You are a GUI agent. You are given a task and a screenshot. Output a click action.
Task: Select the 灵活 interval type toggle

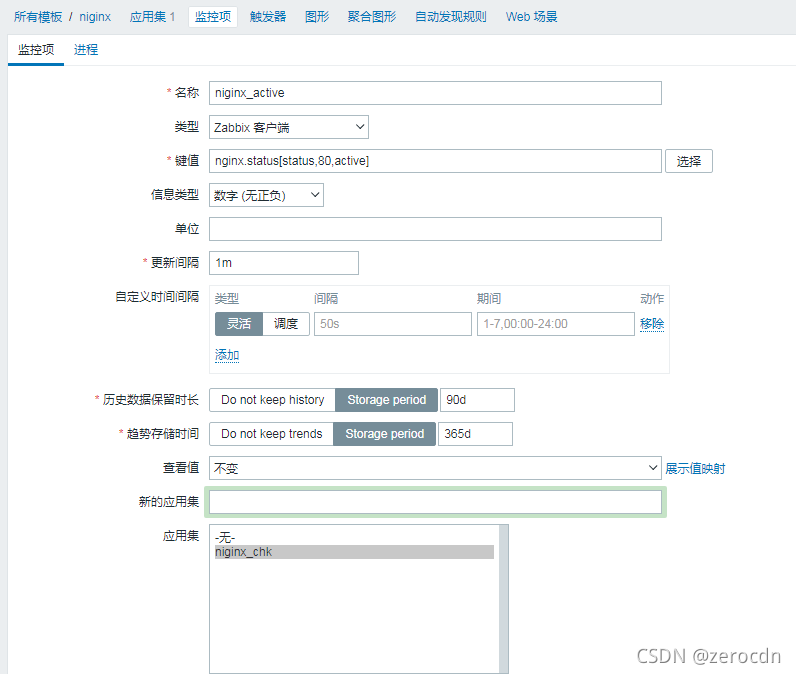pos(239,324)
